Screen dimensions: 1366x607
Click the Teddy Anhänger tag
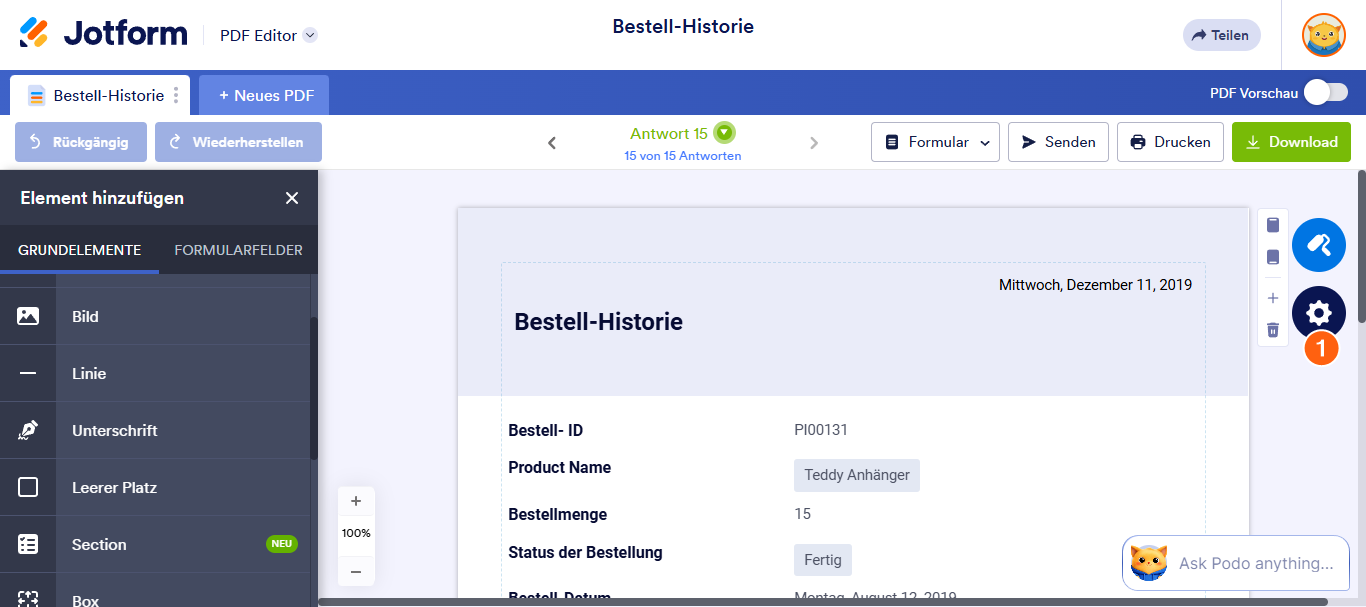857,475
